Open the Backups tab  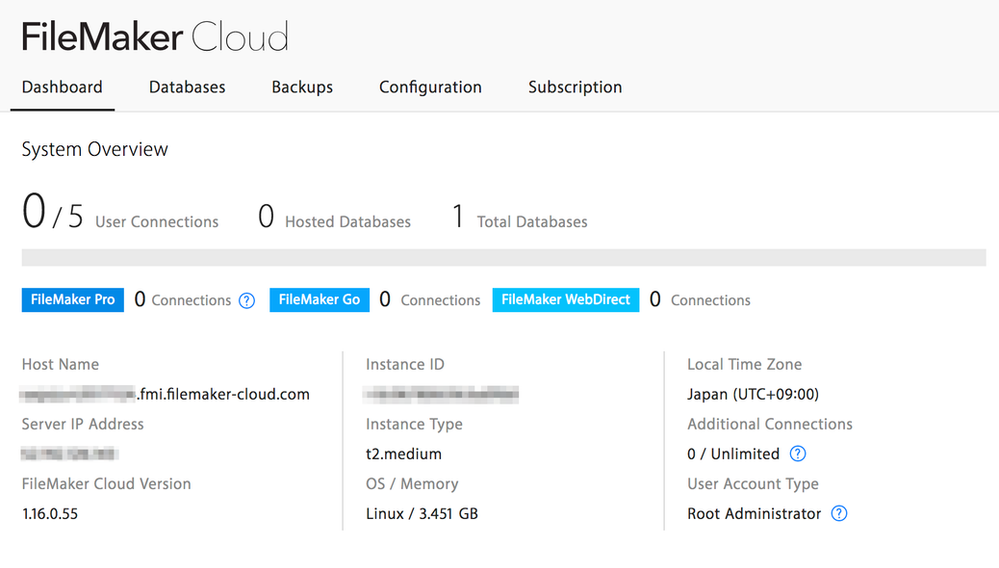click(302, 87)
